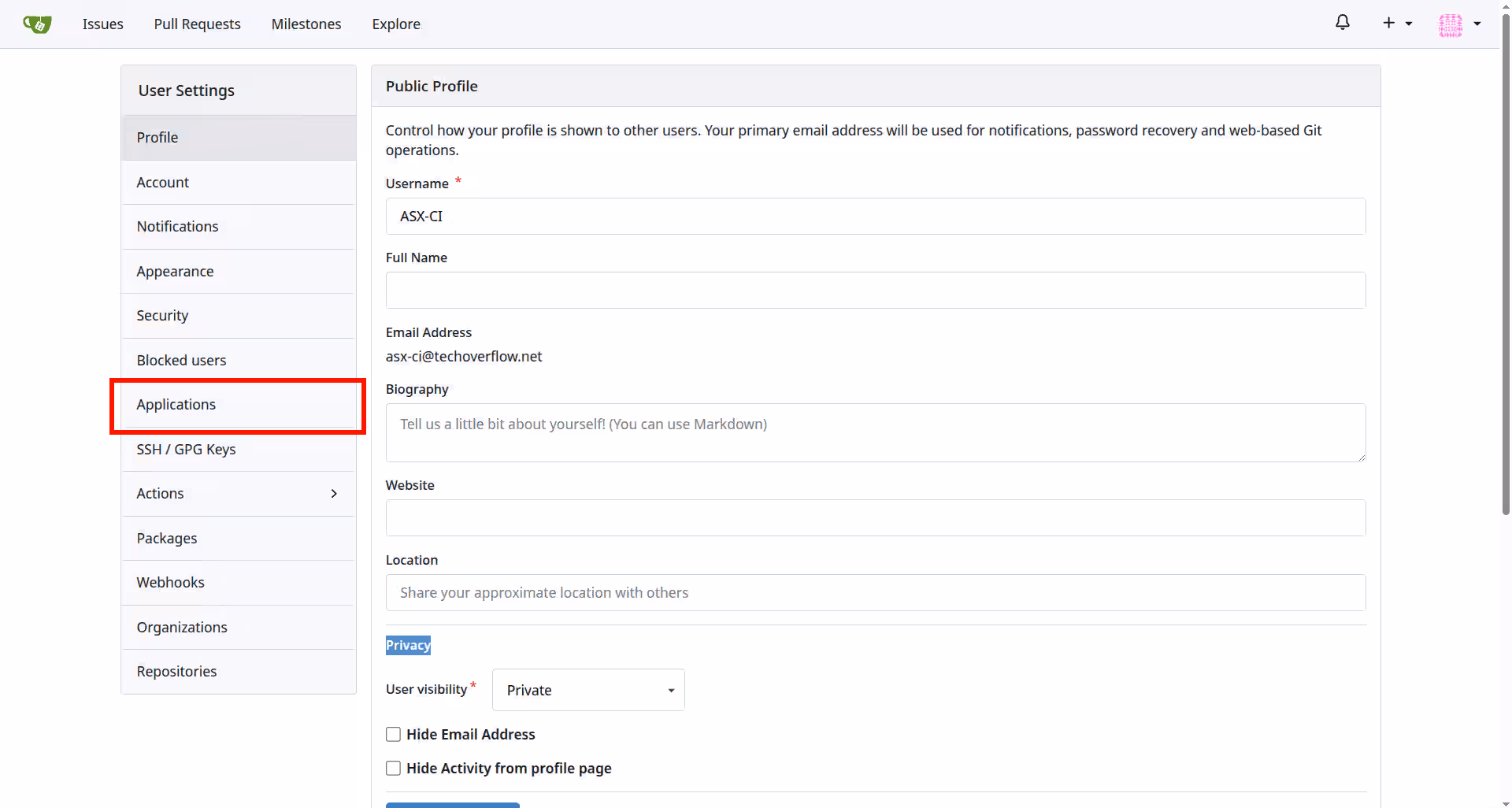Click the Biography text area
1512x808 pixels.
coord(874,432)
